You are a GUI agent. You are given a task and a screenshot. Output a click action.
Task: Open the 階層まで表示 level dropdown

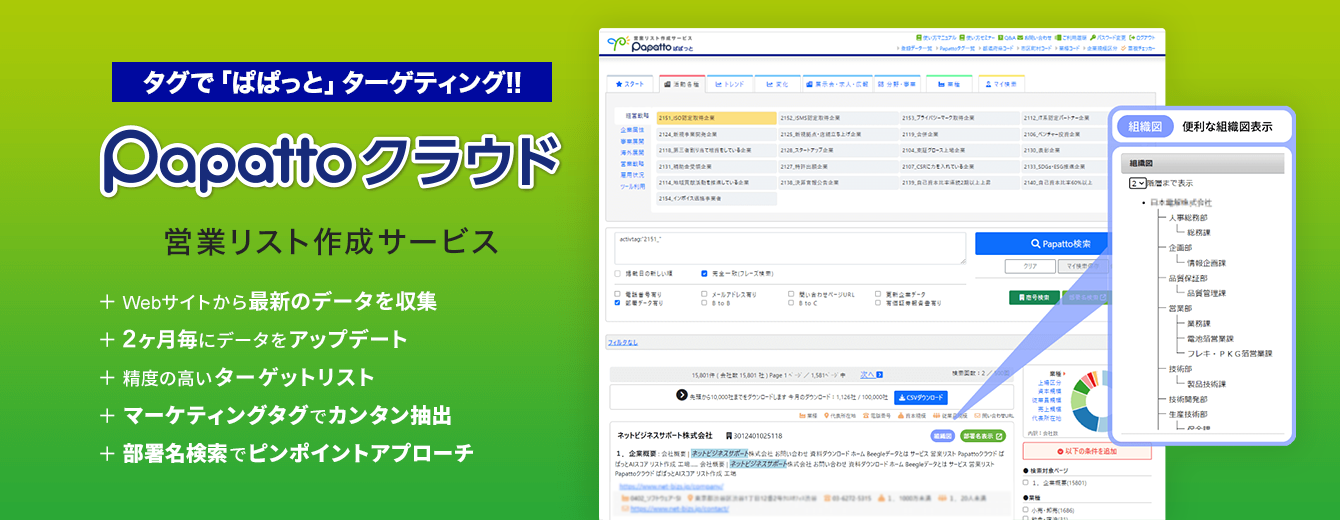point(1137,184)
